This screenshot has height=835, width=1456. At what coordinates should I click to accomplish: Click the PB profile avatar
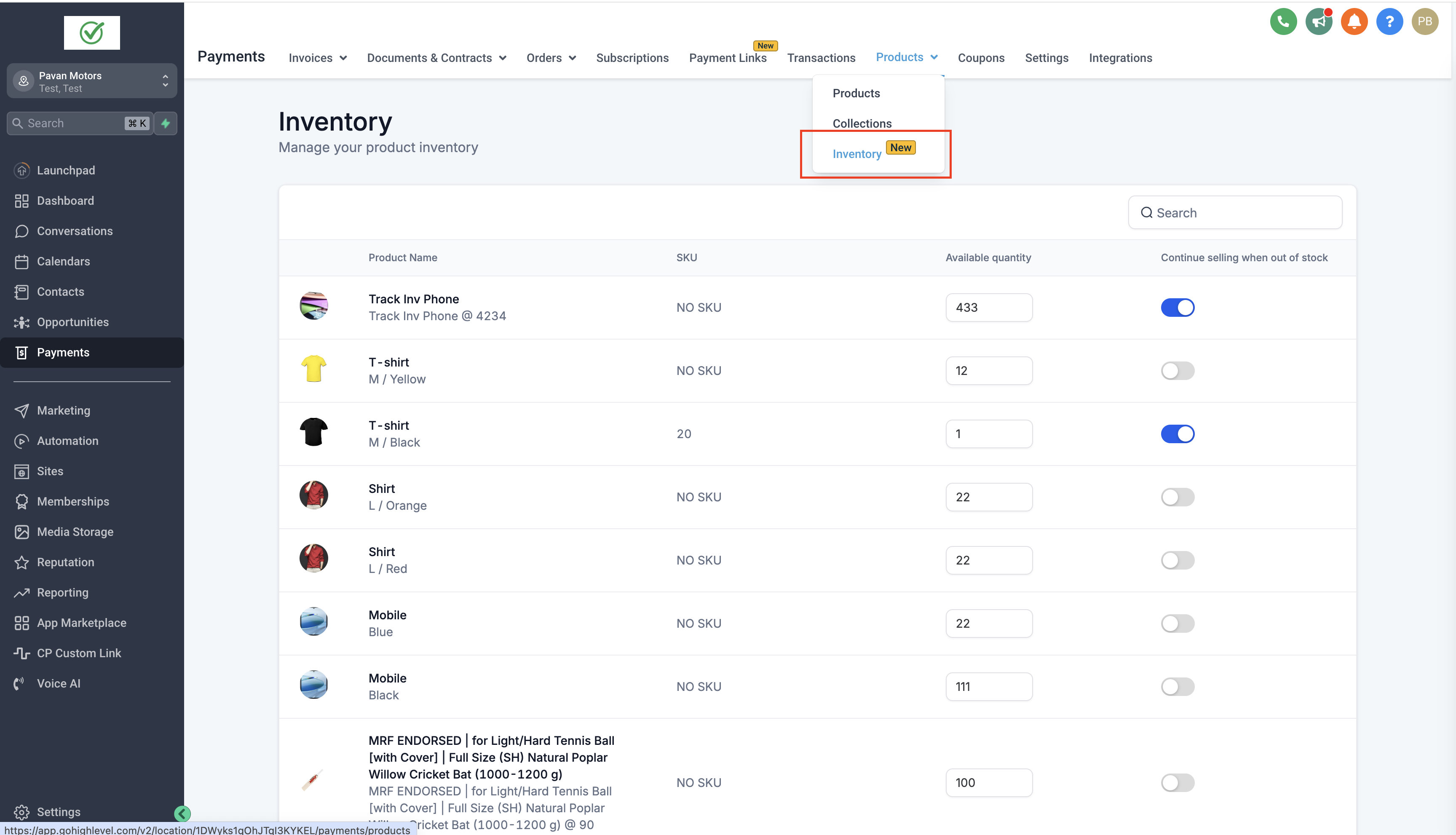pos(1424,22)
